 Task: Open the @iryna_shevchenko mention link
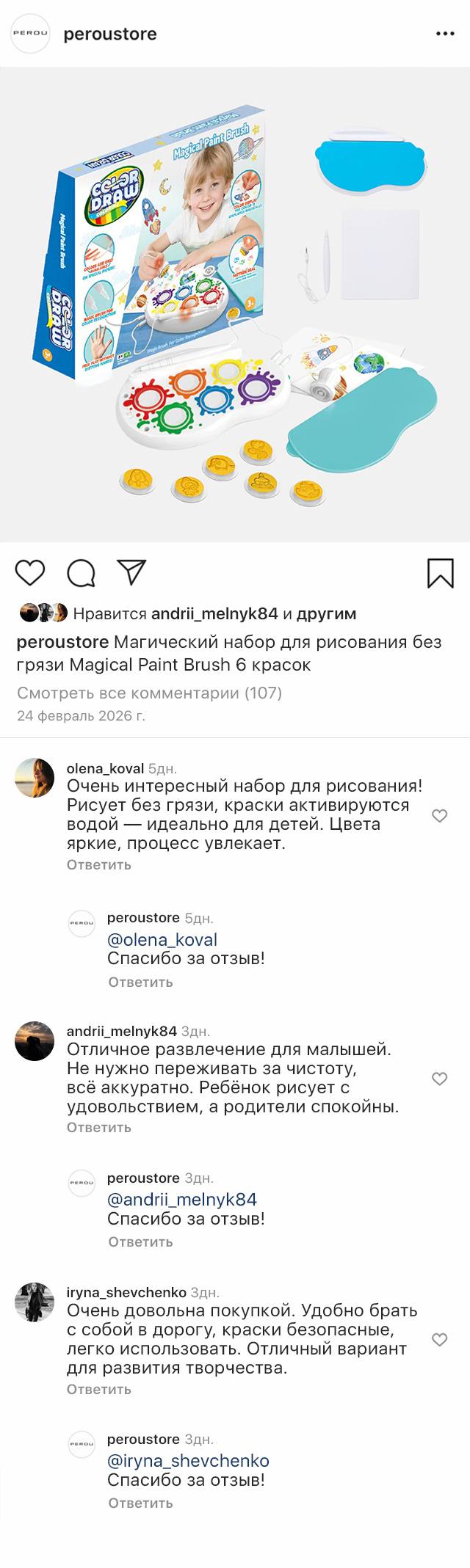(x=188, y=1461)
